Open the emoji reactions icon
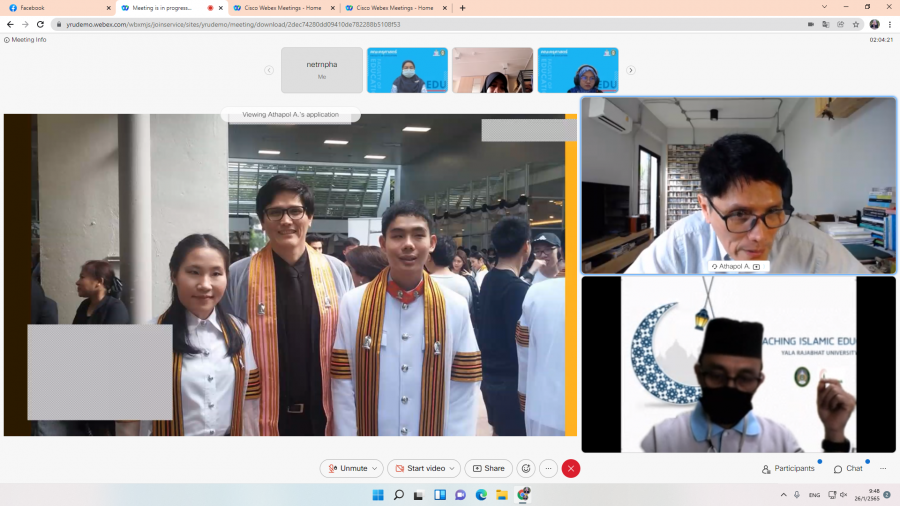900x506 pixels. pyautogui.click(x=526, y=468)
